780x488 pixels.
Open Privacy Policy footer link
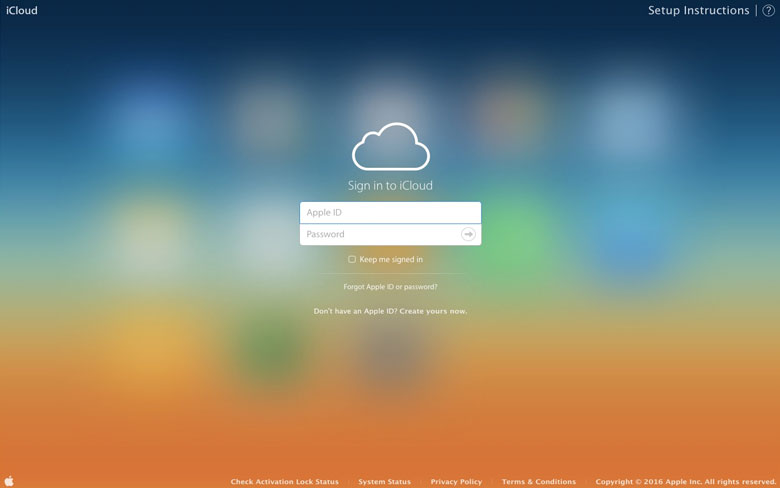(456, 482)
